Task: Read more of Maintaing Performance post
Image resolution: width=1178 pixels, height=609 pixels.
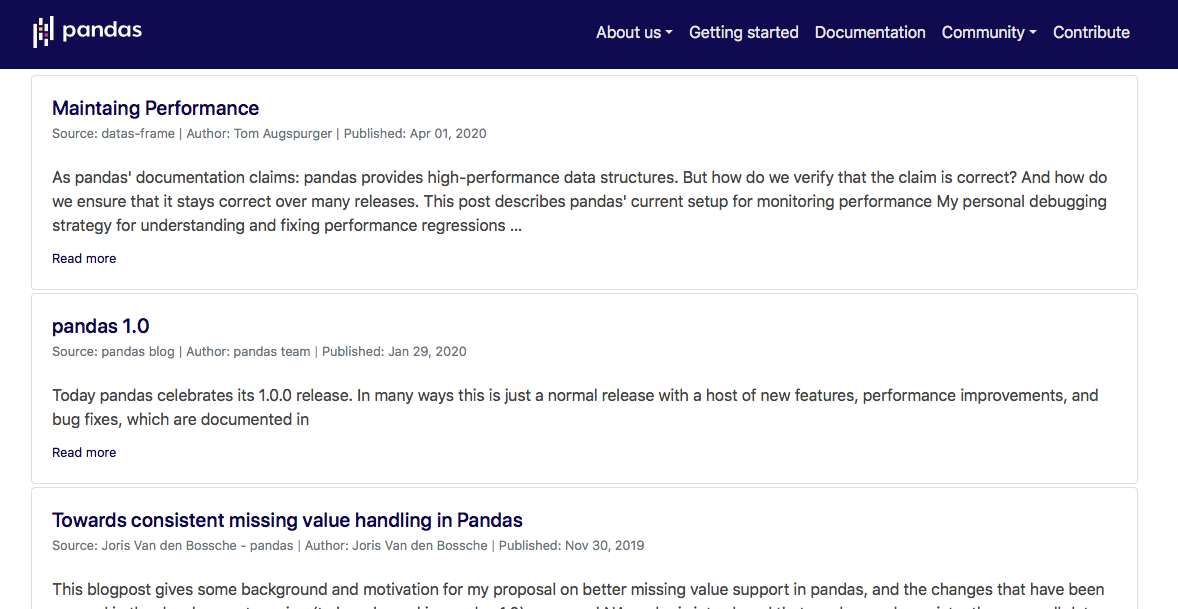Action: point(84,258)
